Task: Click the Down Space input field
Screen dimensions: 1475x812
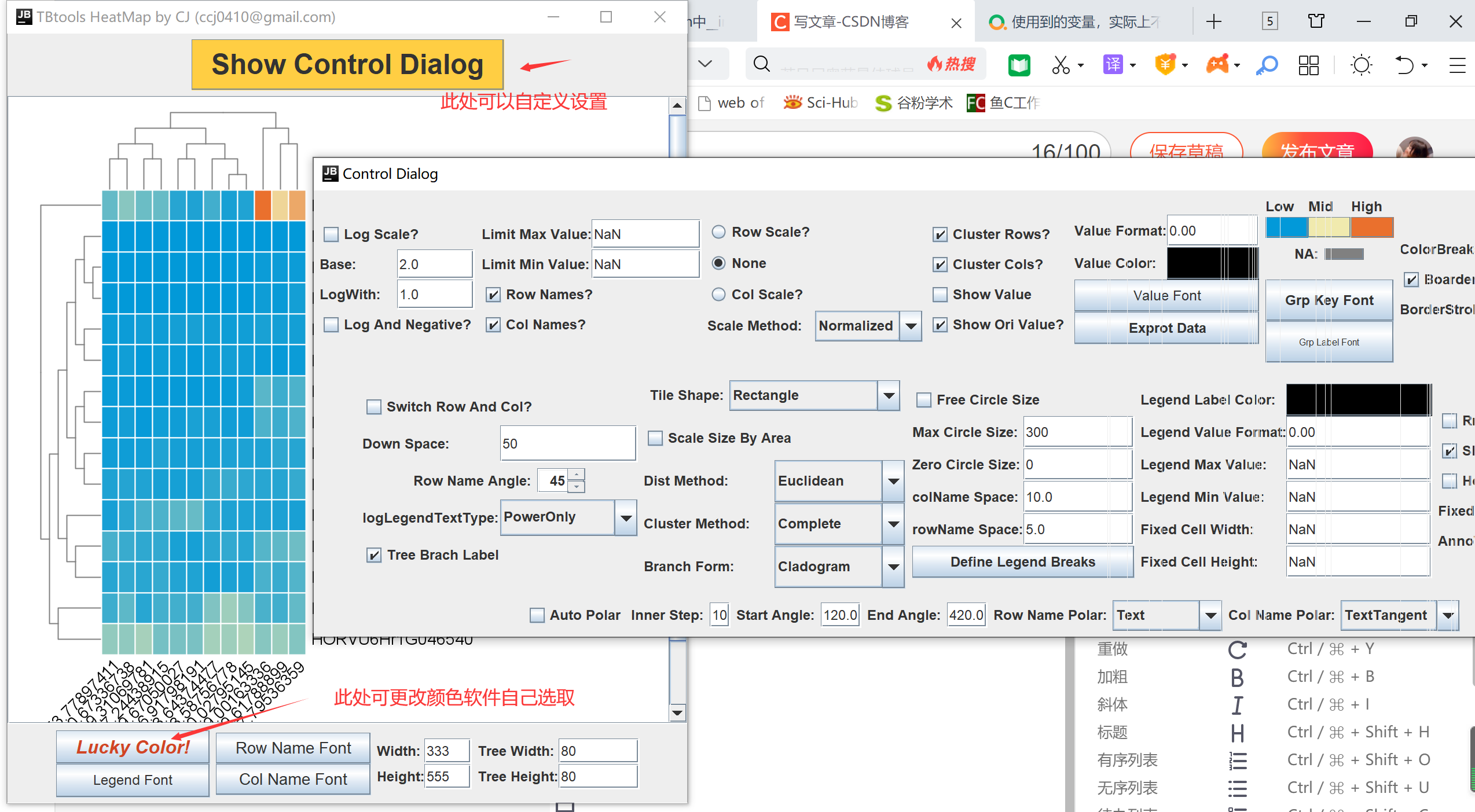Action: coord(567,444)
